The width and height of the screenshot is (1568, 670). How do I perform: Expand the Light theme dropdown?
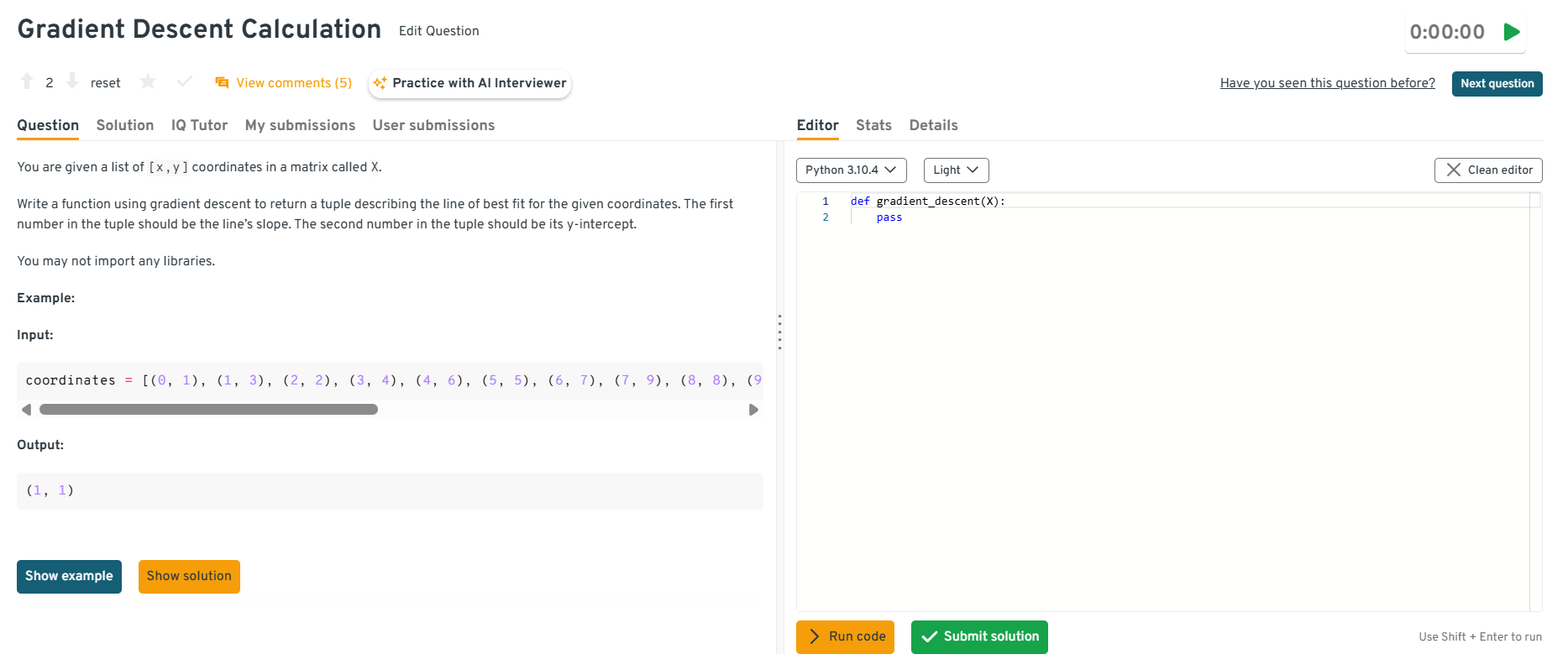956,170
